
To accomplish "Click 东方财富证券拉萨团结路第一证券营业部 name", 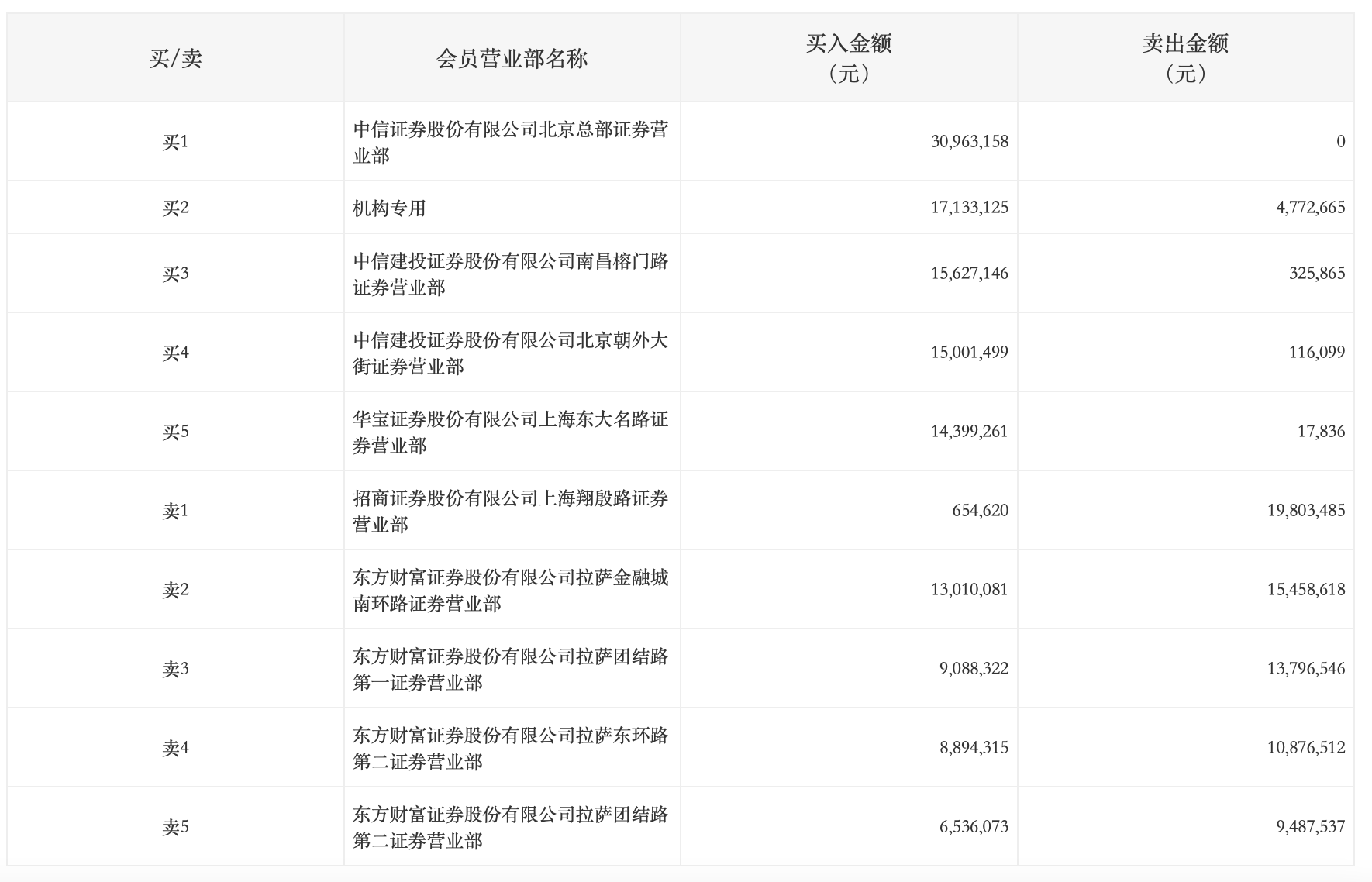I will (x=511, y=669).
